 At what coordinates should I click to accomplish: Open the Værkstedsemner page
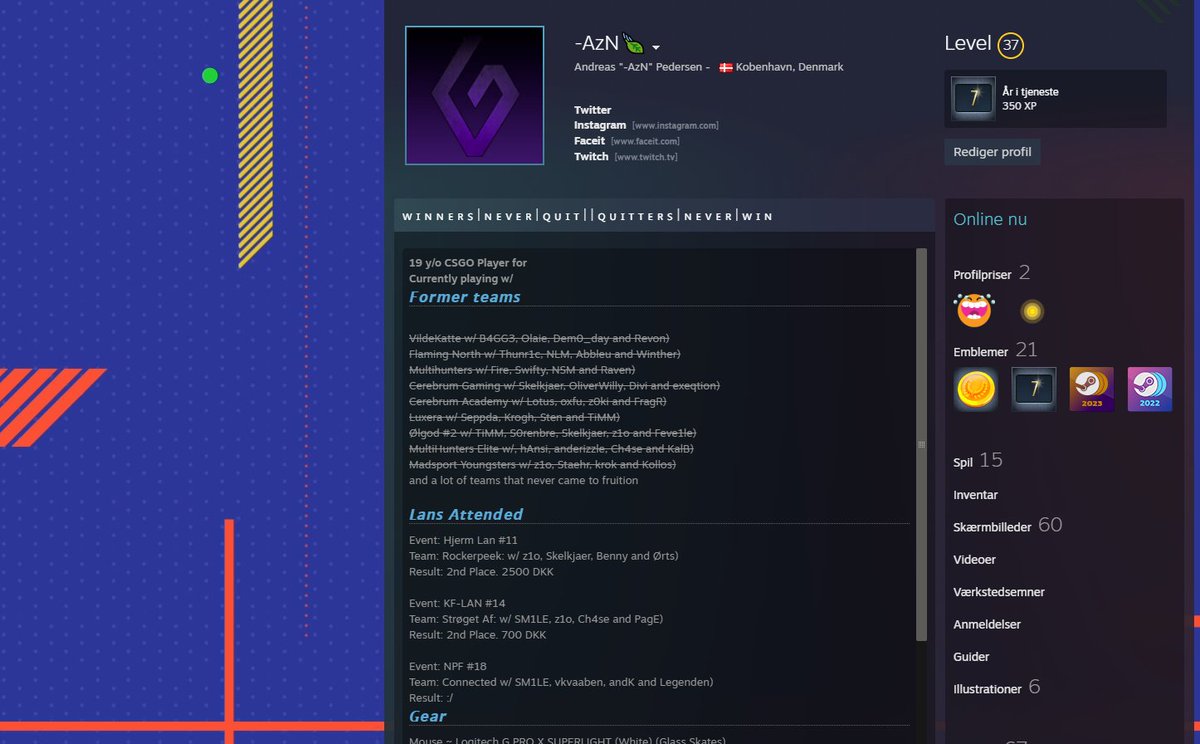point(999,592)
